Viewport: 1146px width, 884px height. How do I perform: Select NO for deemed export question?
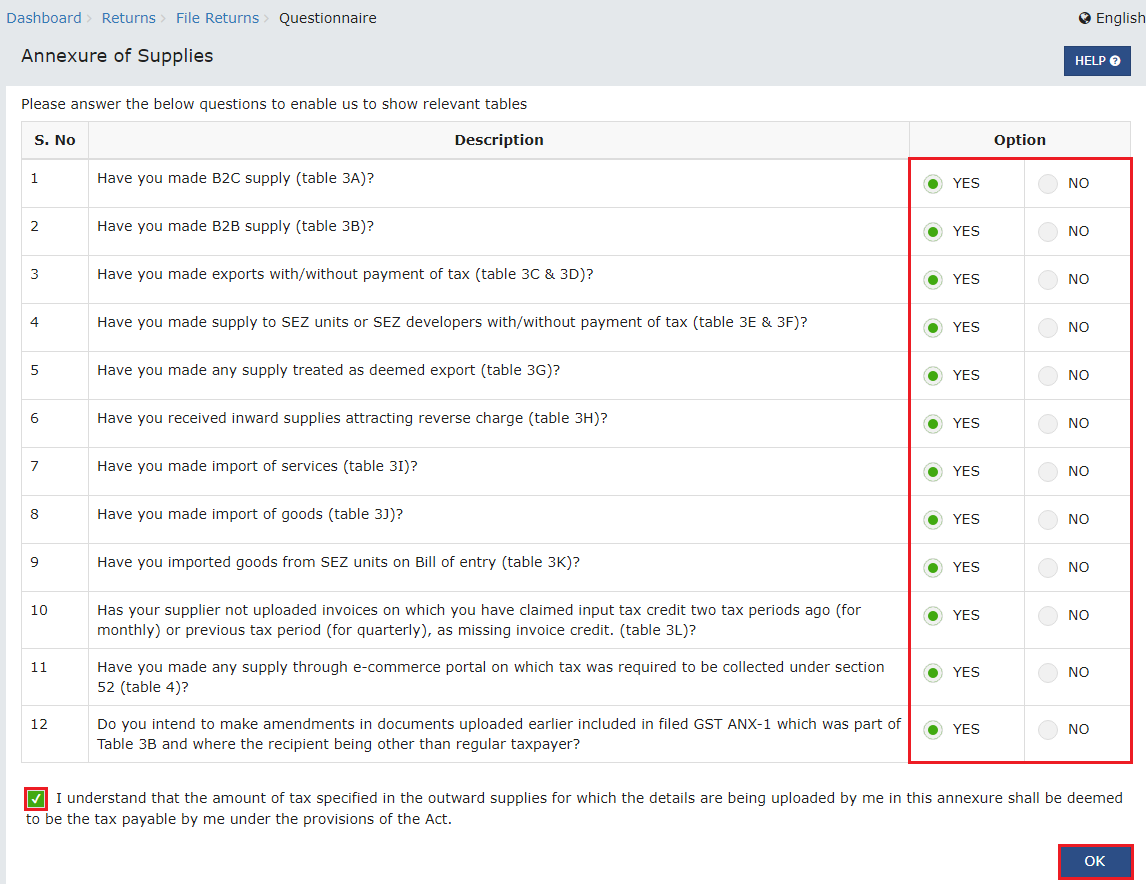[1047, 376]
